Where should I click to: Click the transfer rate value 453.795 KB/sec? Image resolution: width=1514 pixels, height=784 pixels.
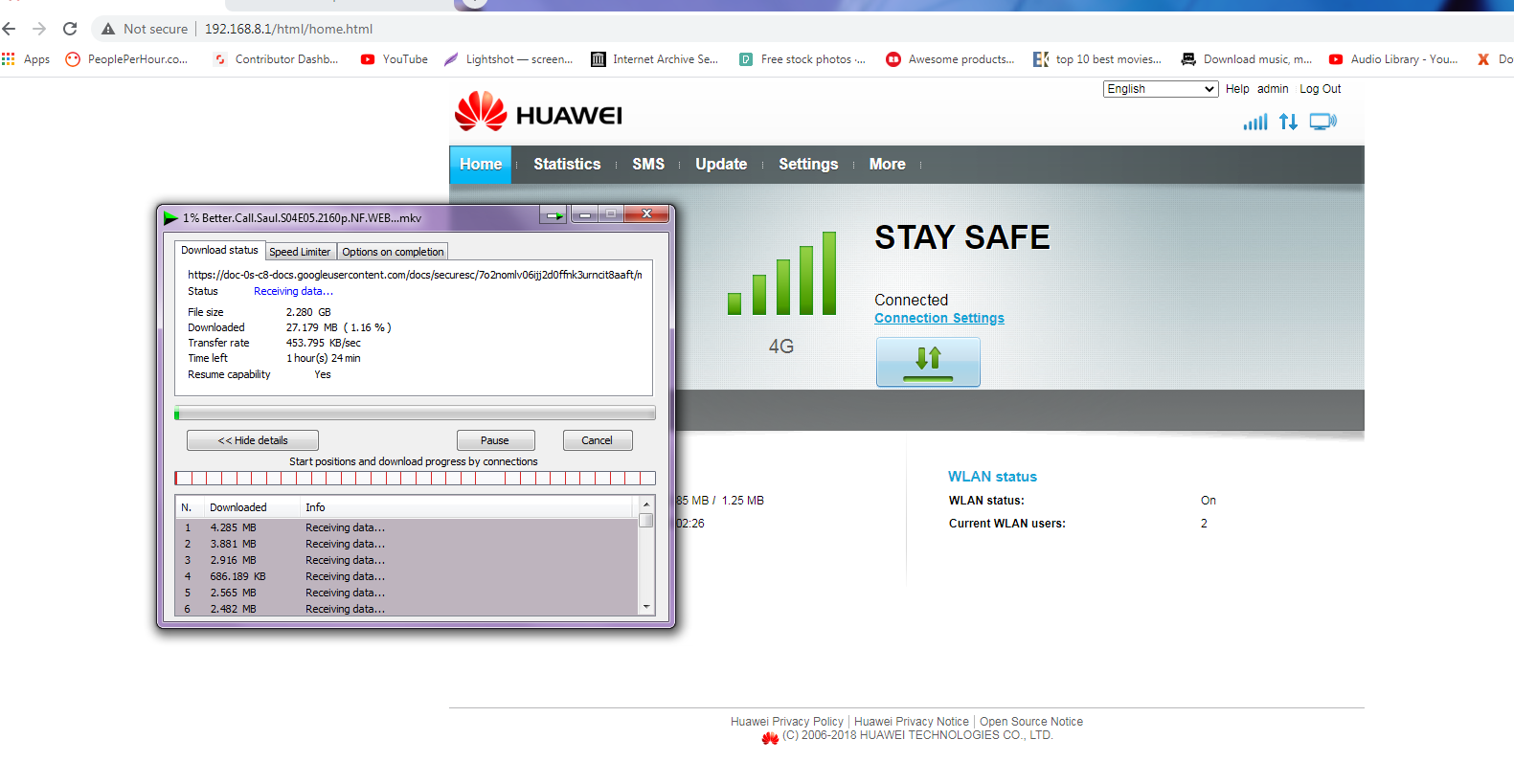click(324, 343)
